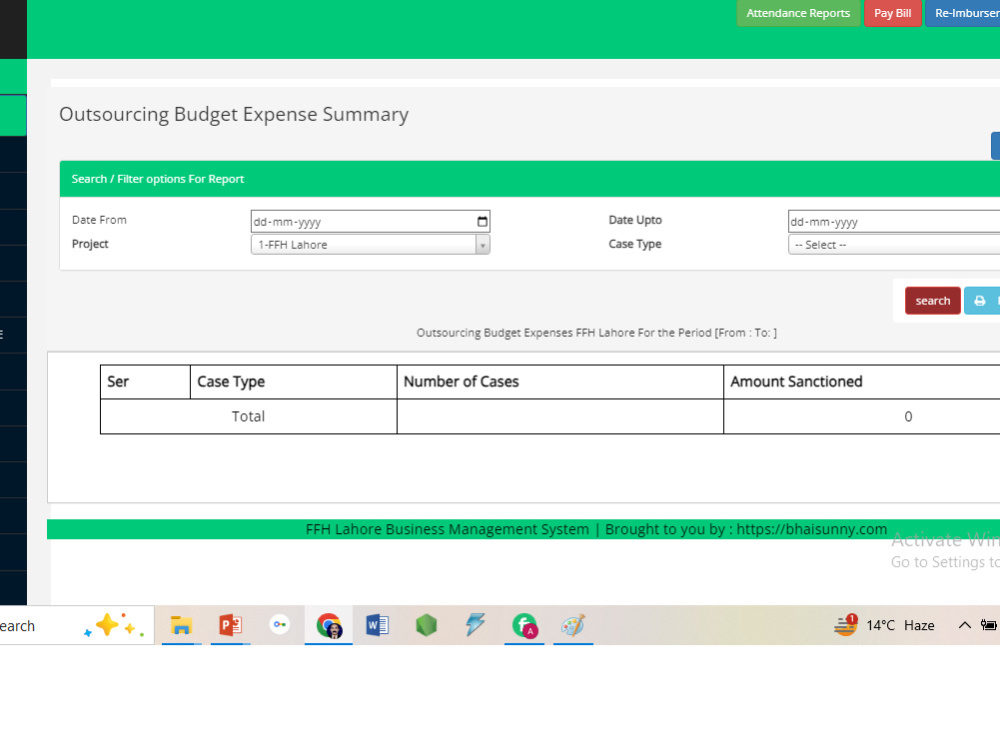Click the Outsourcing Budget Expense Summary heading

point(233,114)
